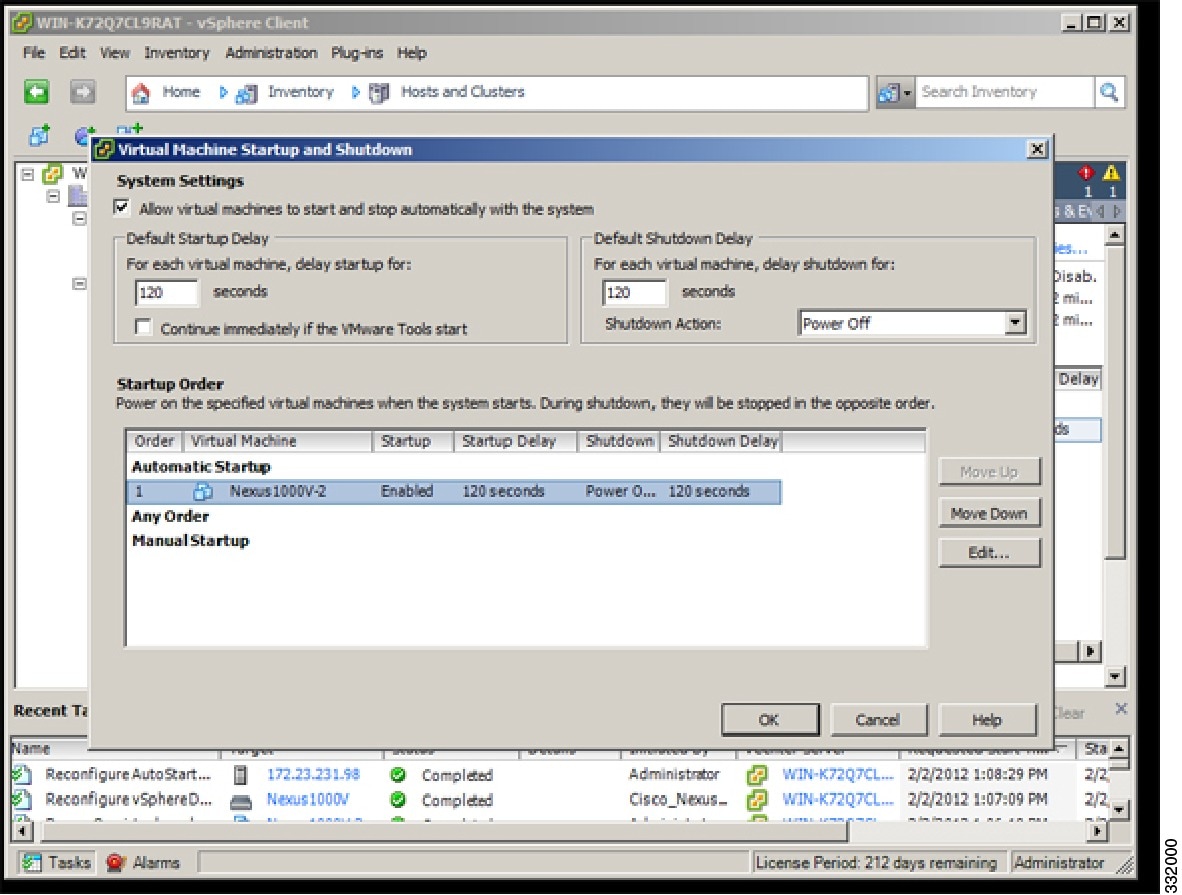Close the Startup and Shutdown dialog
1182x895 pixels.
[x=1037, y=149]
